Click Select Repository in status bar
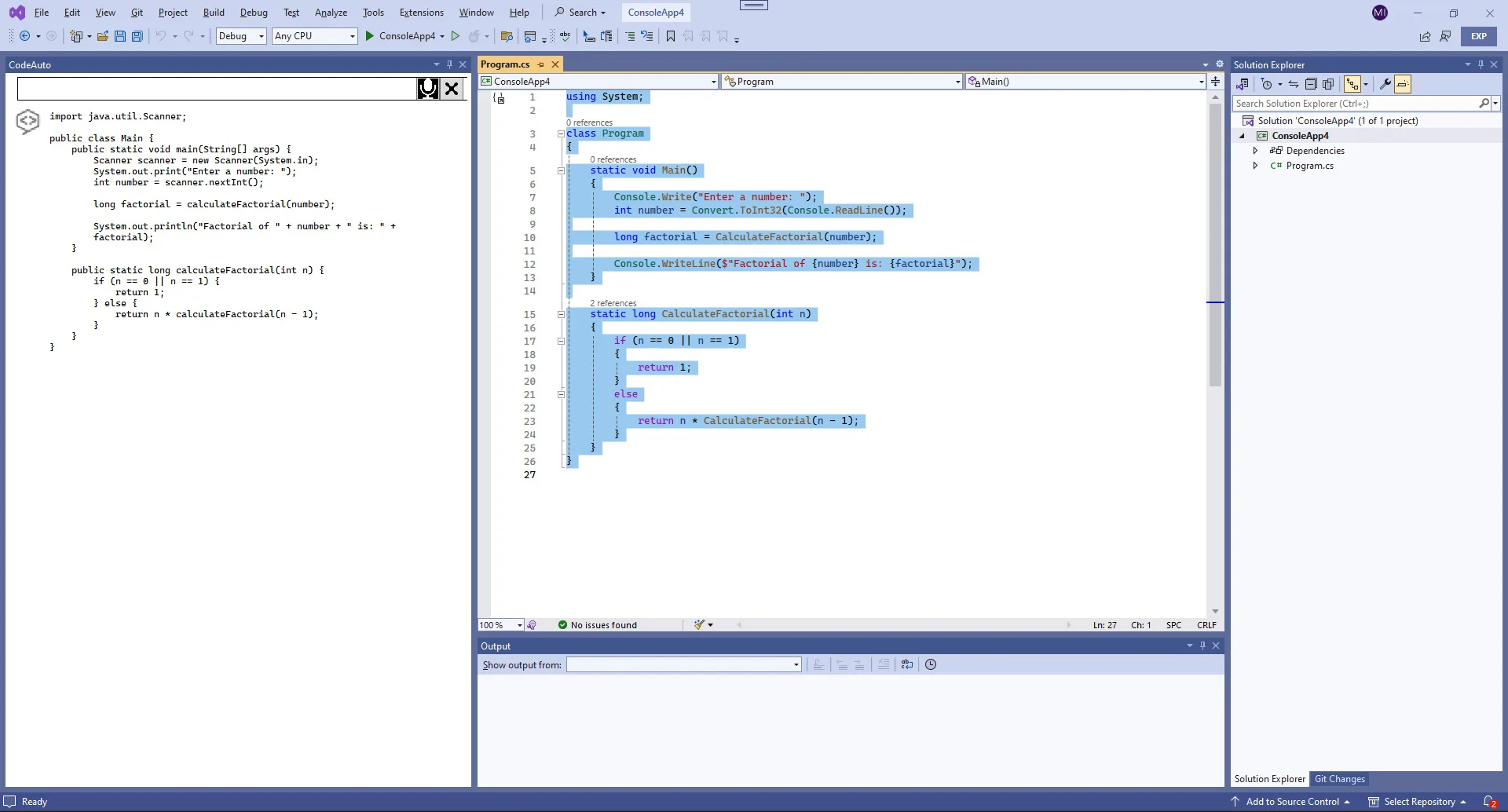 pyautogui.click(x=1418, y=802)
